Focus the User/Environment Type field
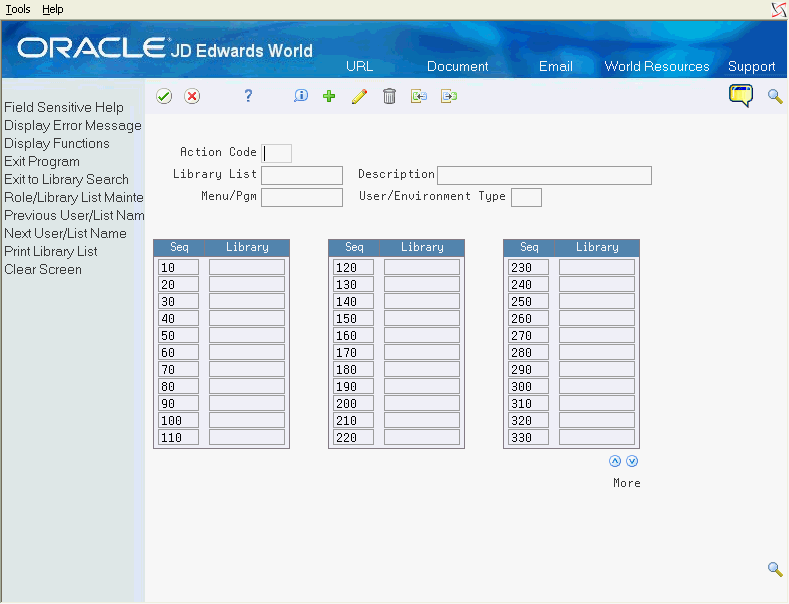 pos(526,197)
